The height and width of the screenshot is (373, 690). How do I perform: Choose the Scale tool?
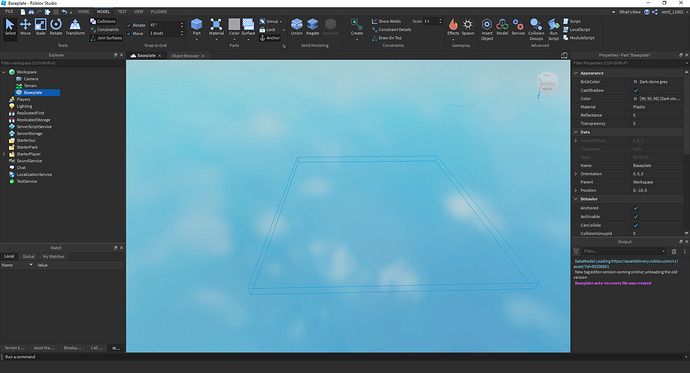coord(40,26)
